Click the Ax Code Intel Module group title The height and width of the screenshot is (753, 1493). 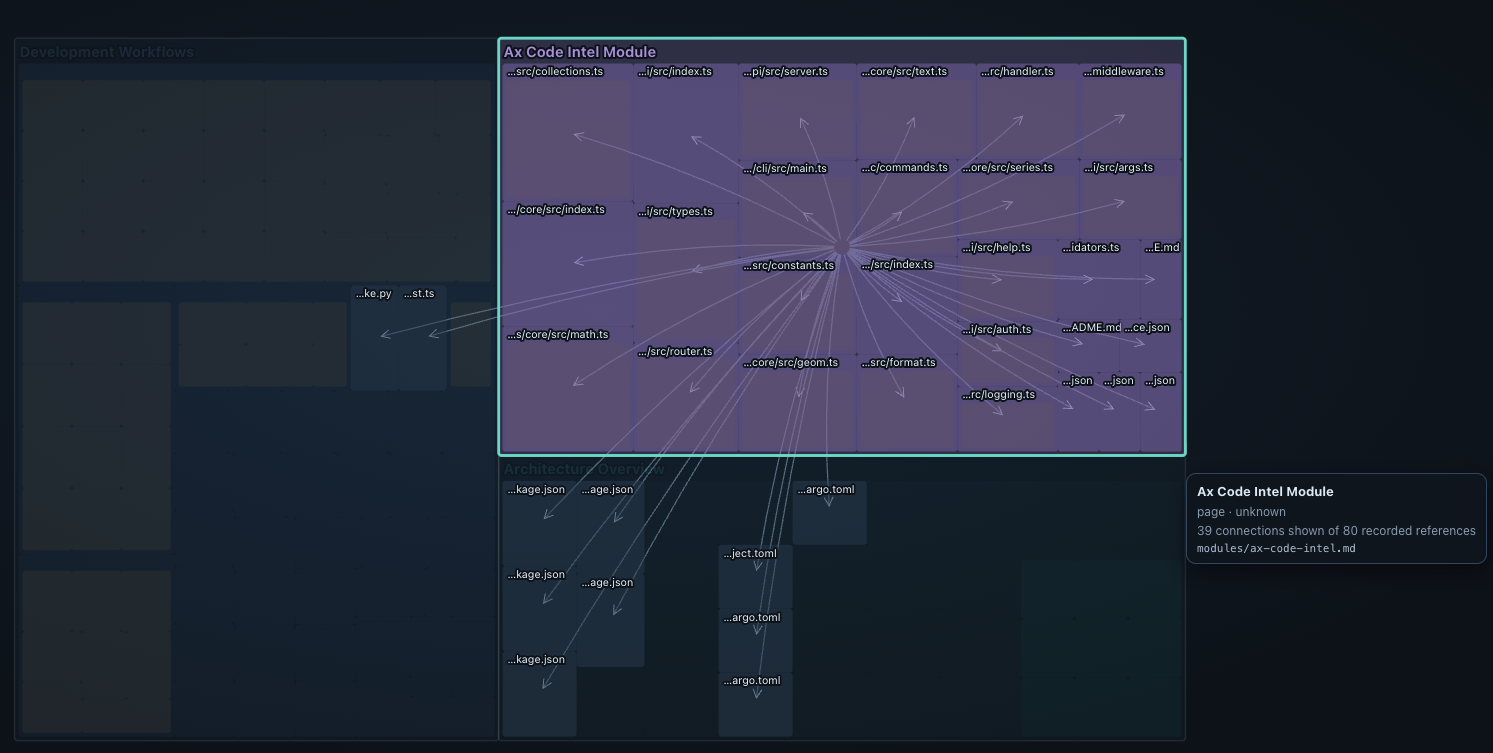(580, 52)
